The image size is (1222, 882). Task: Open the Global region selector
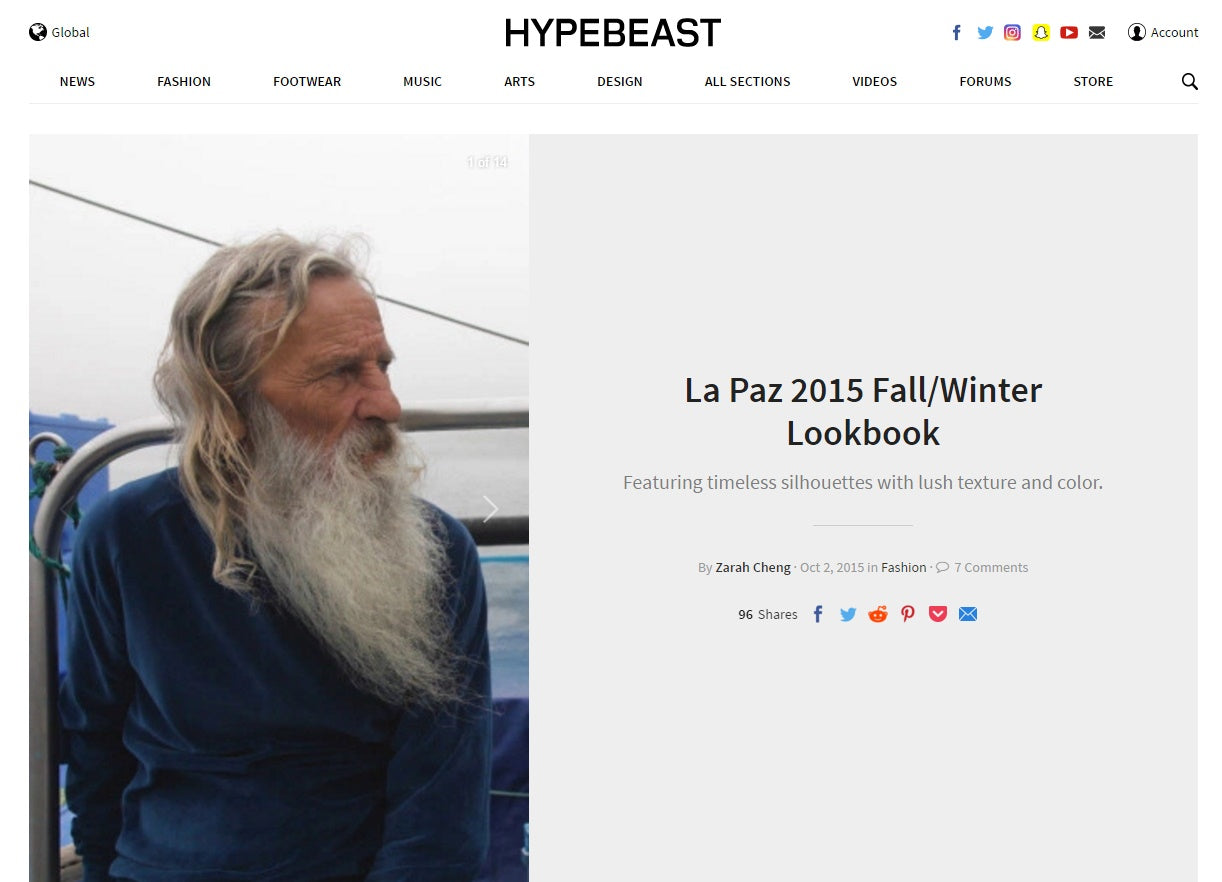[59, 32]
